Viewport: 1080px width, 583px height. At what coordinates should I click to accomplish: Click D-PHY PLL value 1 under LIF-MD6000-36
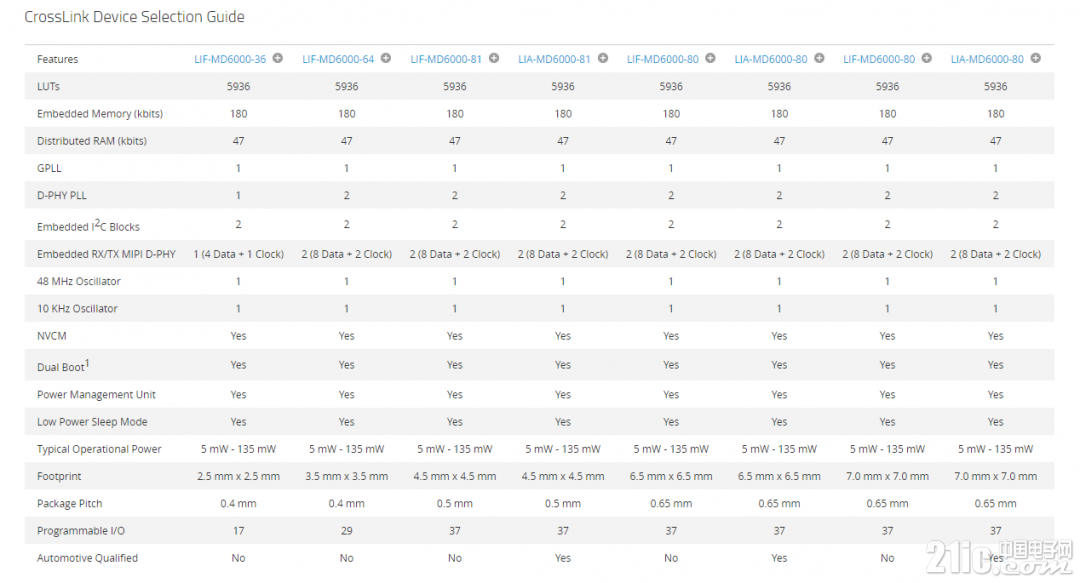238,196
